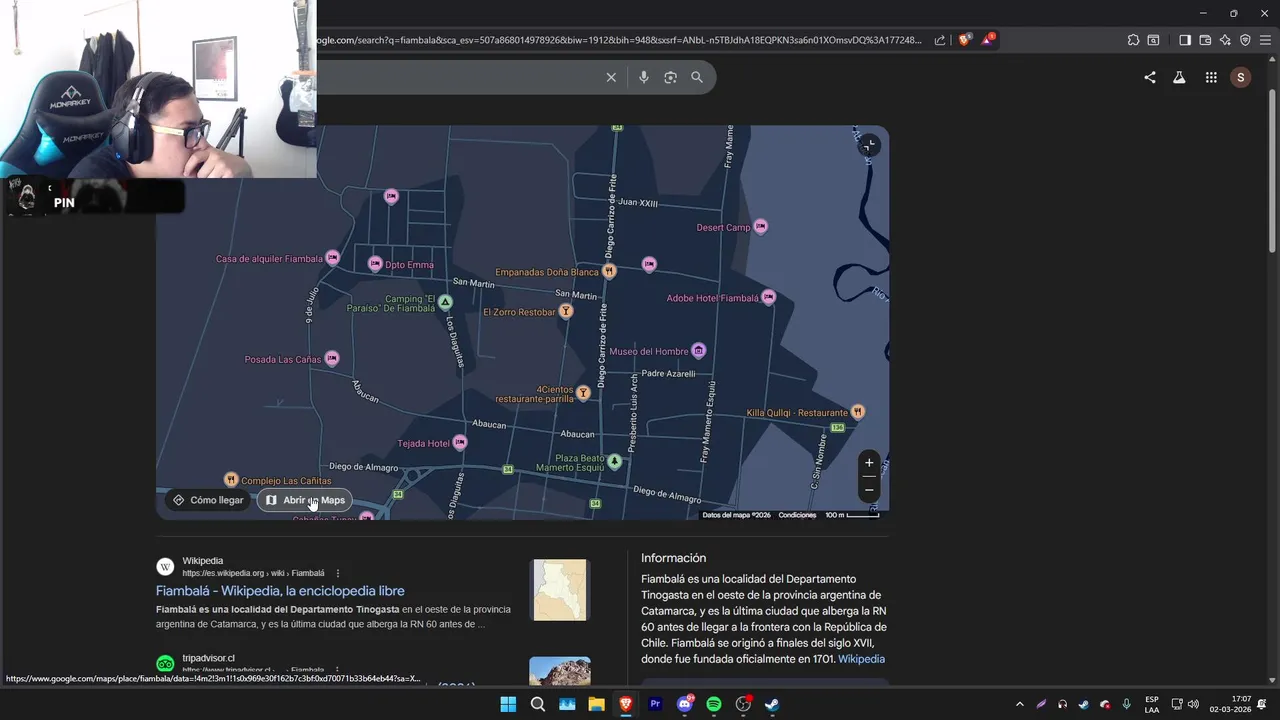Switch to Brave browser in taskbar
This screenshot has height=720, width=1280.
(x=626, y=704)
